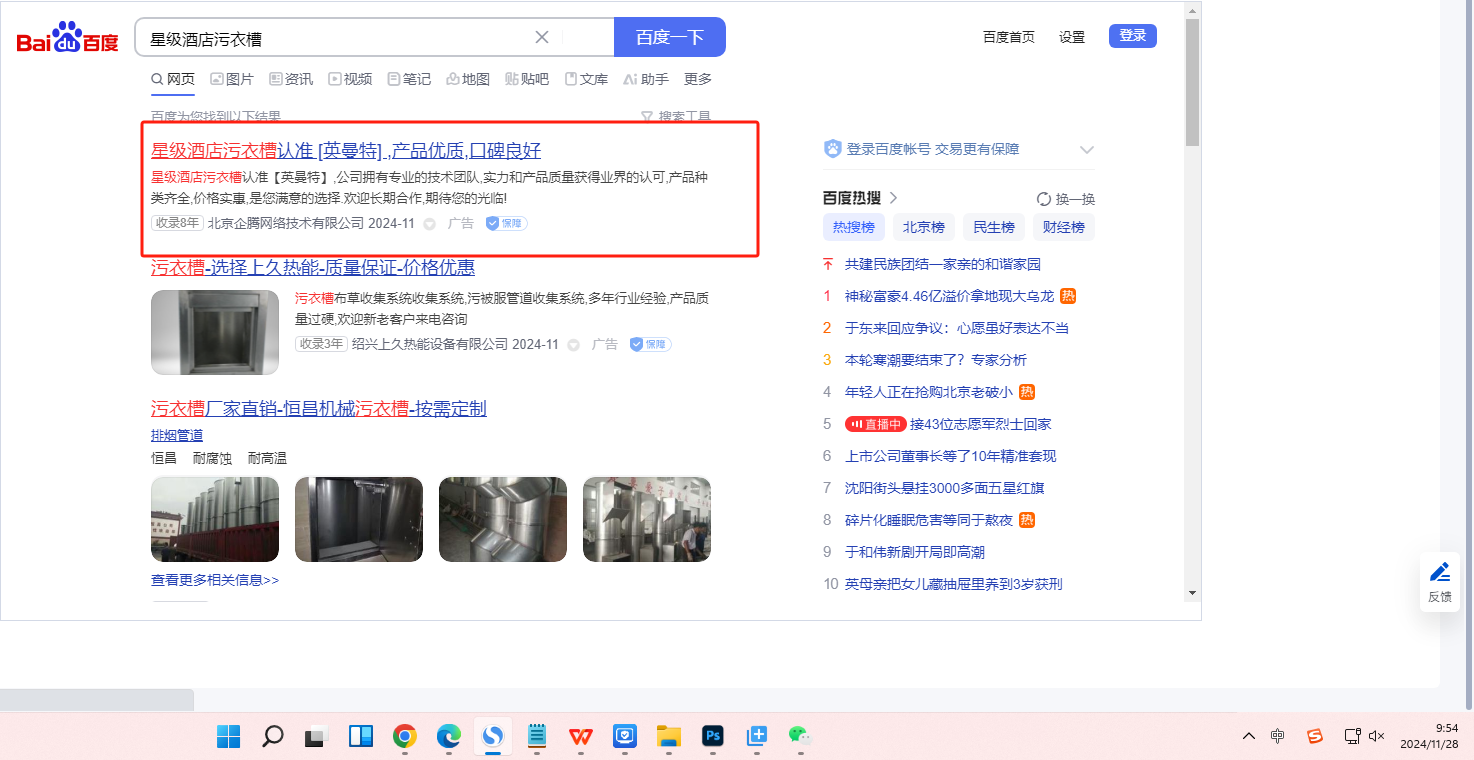Screen dimensions: 1474x760
Task: Click the Baidu logo
Action: tap(67, 38)
